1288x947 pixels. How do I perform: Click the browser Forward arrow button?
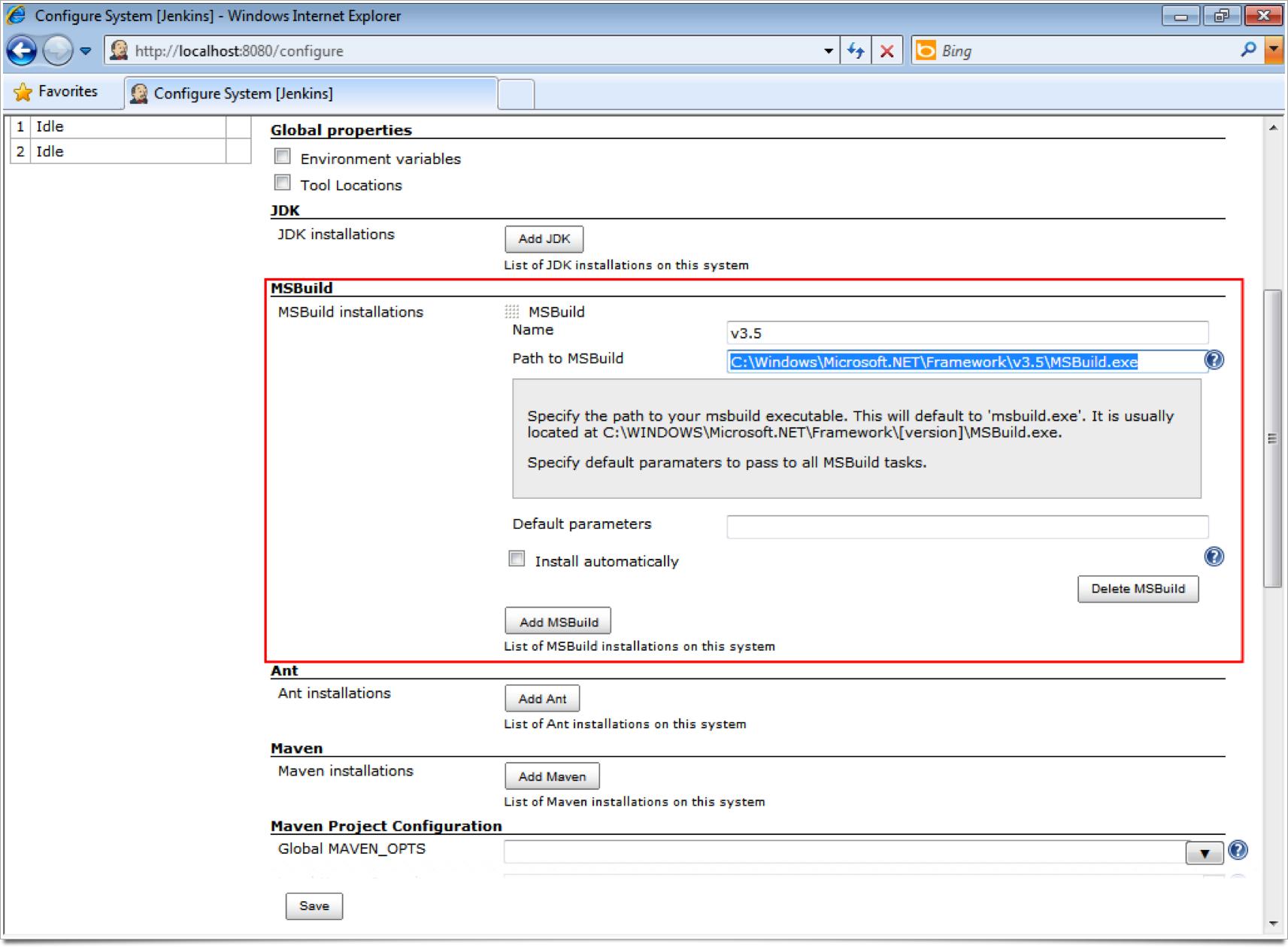tap(58, 51)
